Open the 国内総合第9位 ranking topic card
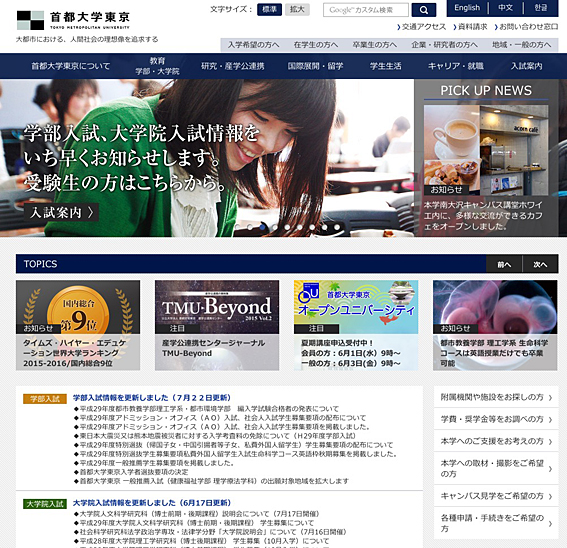 tap(78, 325)
